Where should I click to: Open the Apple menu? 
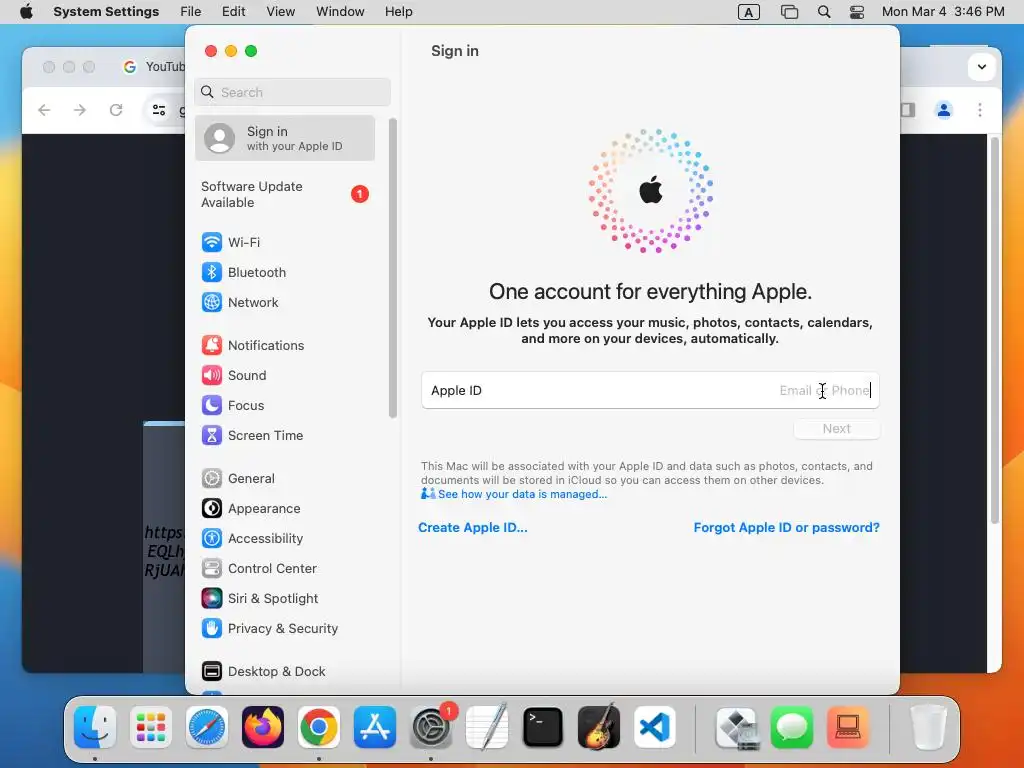coord(26,12)
